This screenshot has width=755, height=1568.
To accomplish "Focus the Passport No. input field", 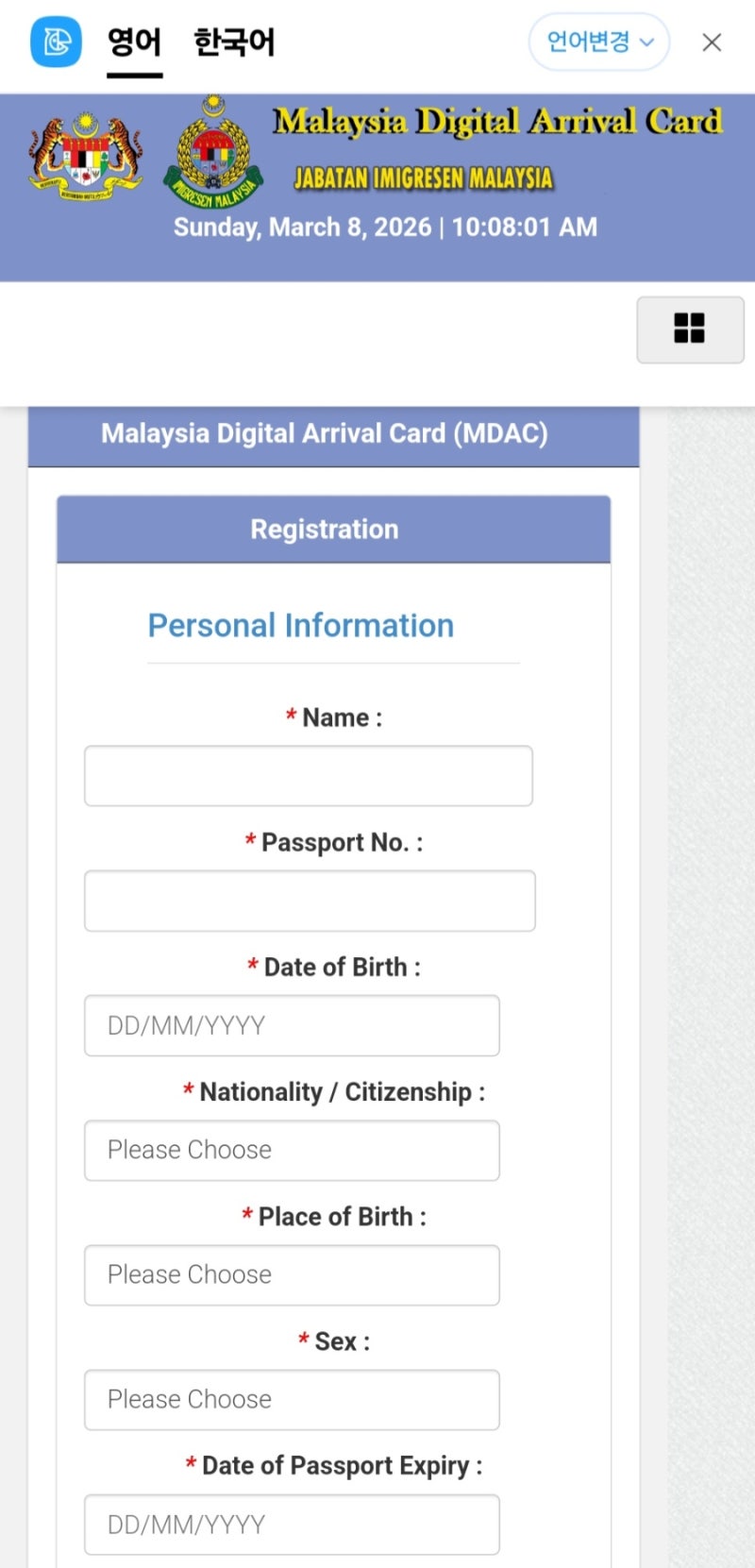I will (x=310, y=901).
